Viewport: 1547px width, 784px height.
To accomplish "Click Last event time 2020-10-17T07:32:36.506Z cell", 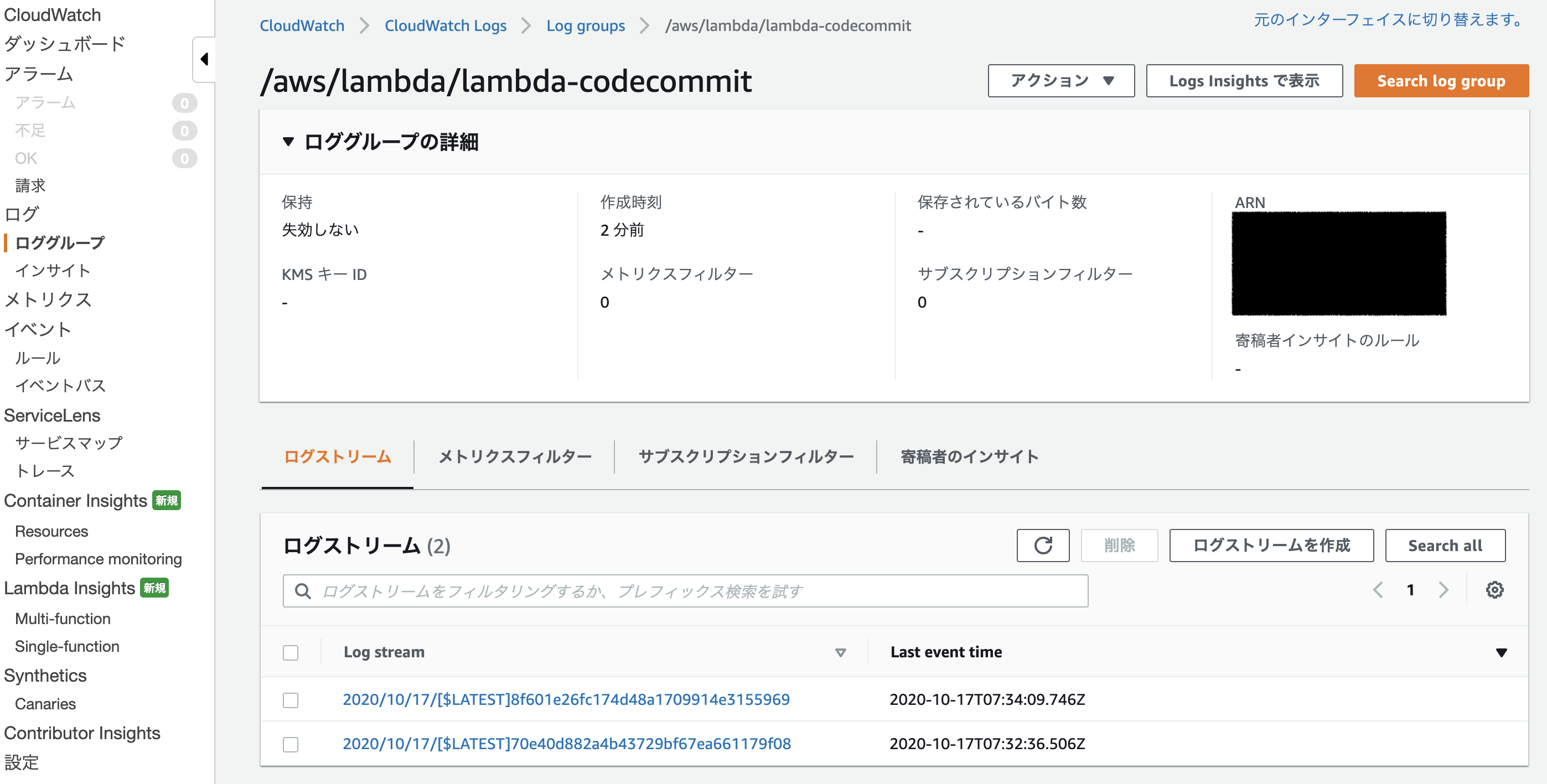I will click(987, 744).
